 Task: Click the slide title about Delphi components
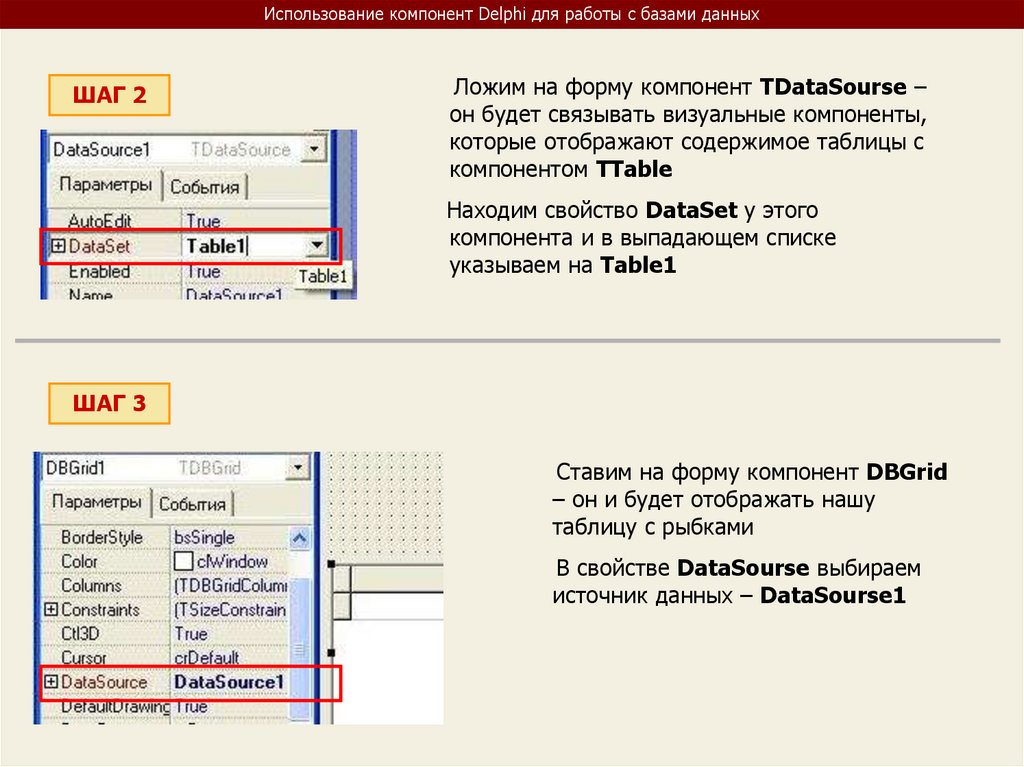[511, 14]
